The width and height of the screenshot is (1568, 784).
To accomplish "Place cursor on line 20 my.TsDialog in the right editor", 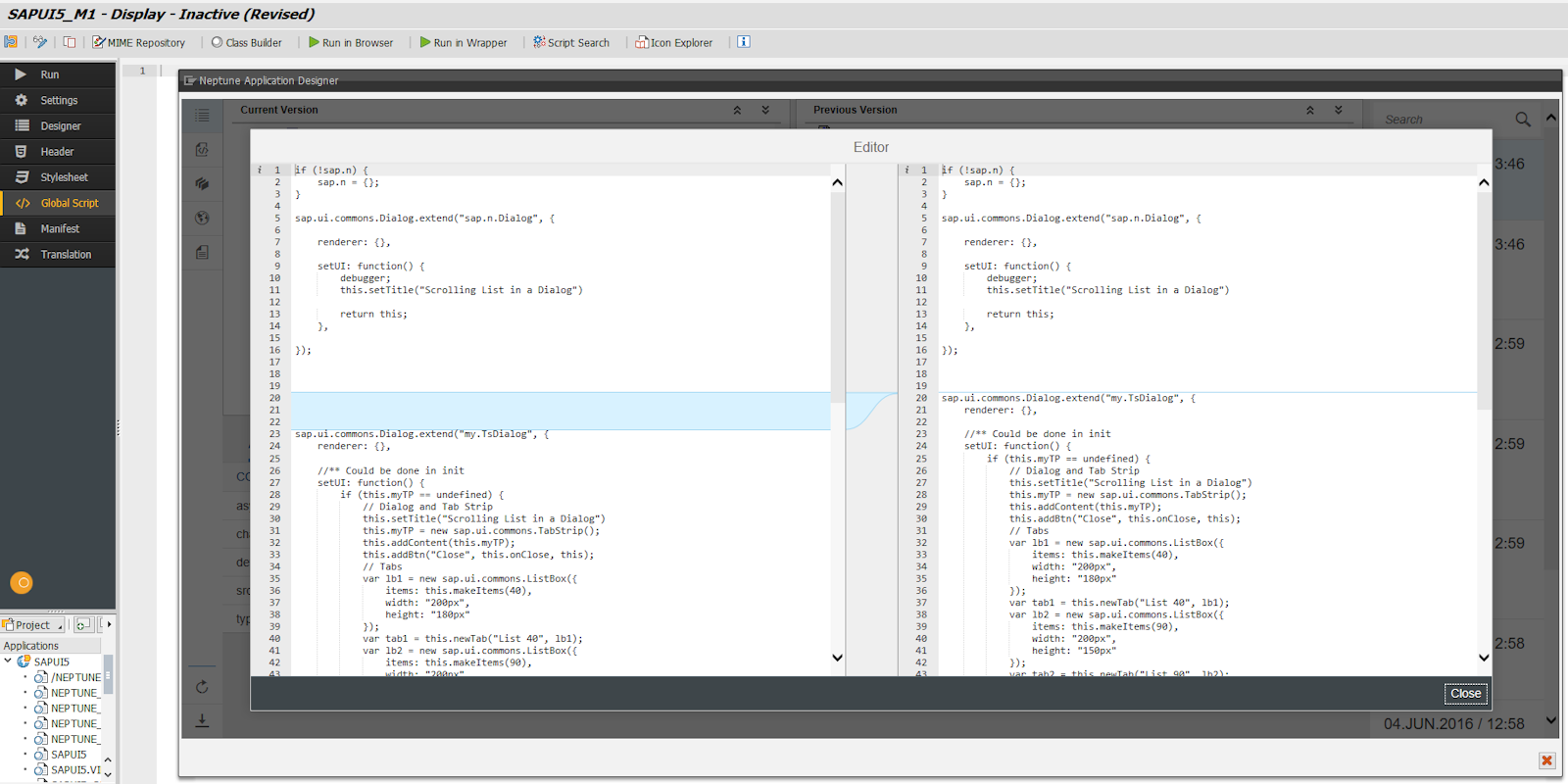I will (1070, 398).
